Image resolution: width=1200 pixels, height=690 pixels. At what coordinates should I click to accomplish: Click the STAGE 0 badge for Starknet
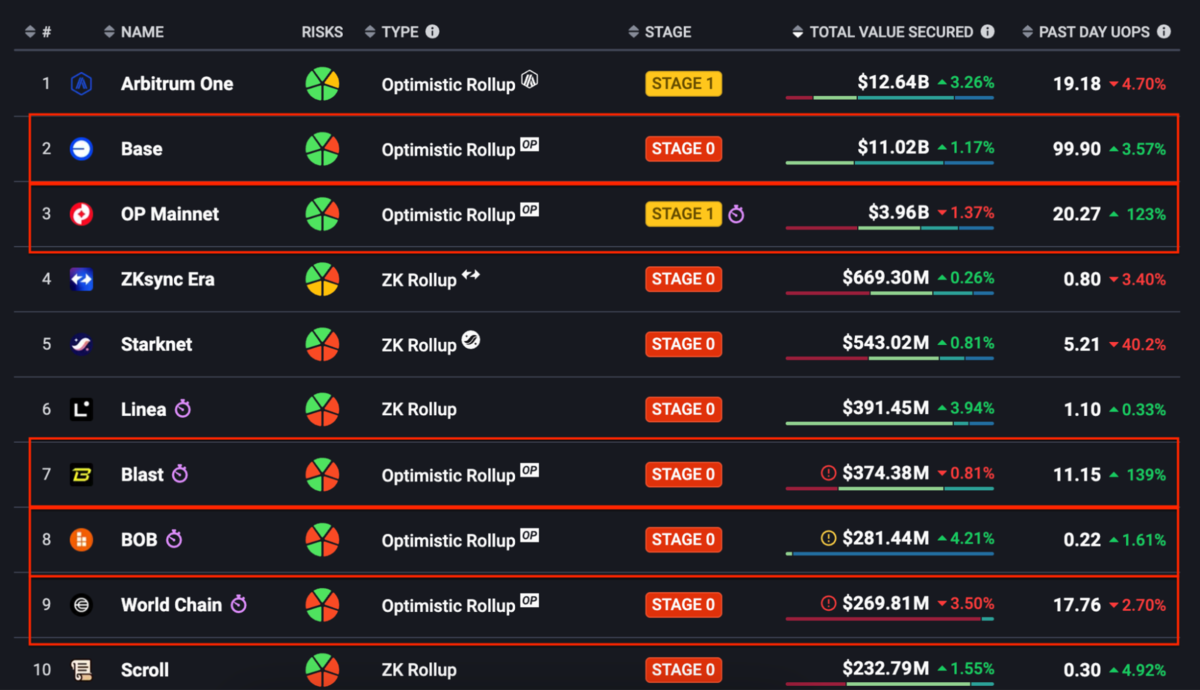tap(683, 344)
